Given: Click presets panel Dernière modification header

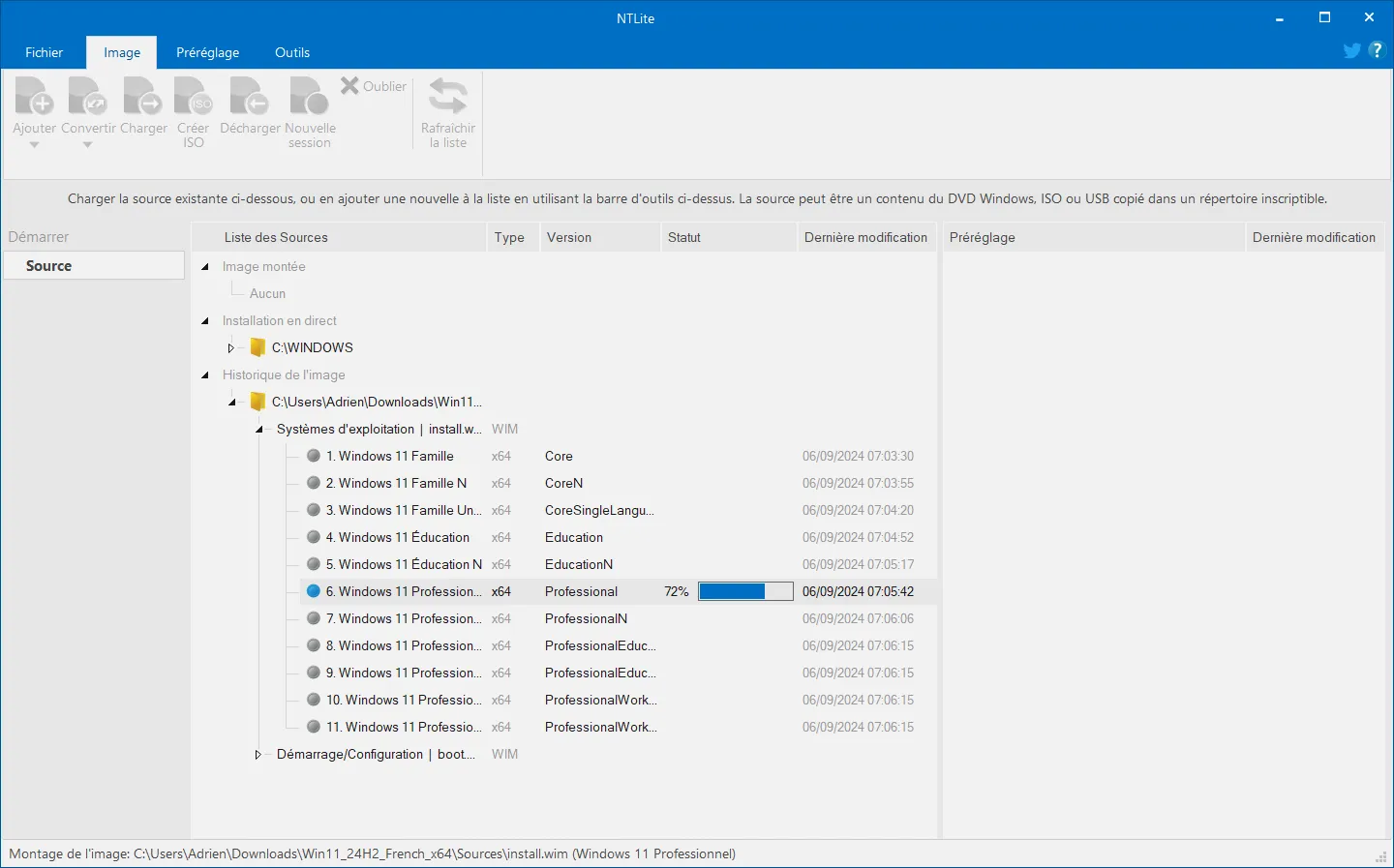Looking at the screenshot, I should coord(1314,237).
